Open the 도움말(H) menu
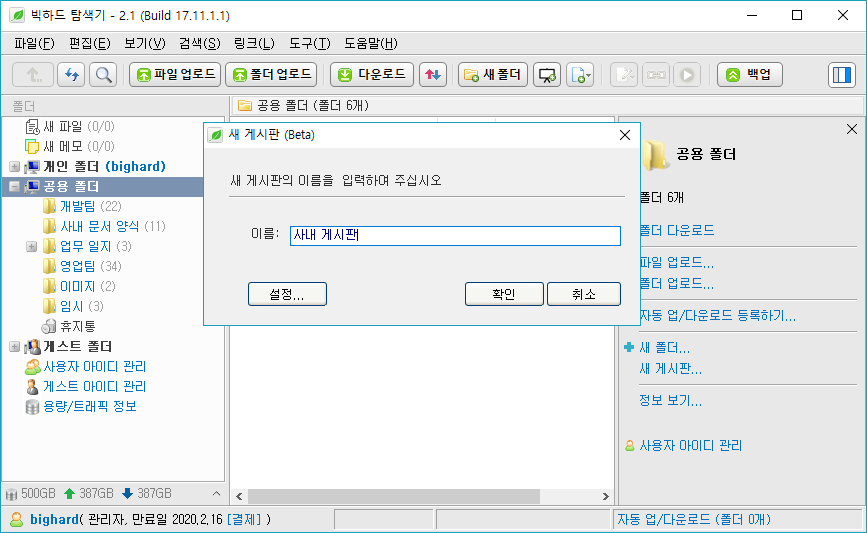Image resolution: width=867 pixels, height=533 pixels. [370, 43]
